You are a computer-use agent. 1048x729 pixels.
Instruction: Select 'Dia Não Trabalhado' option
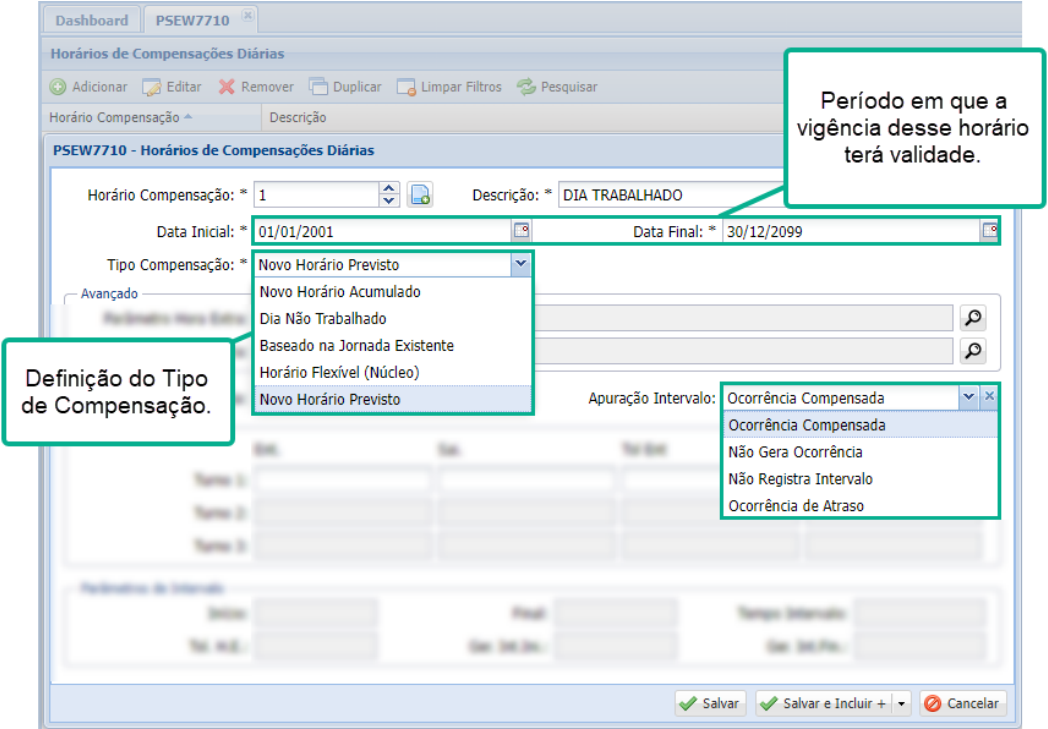coord(323,318)
